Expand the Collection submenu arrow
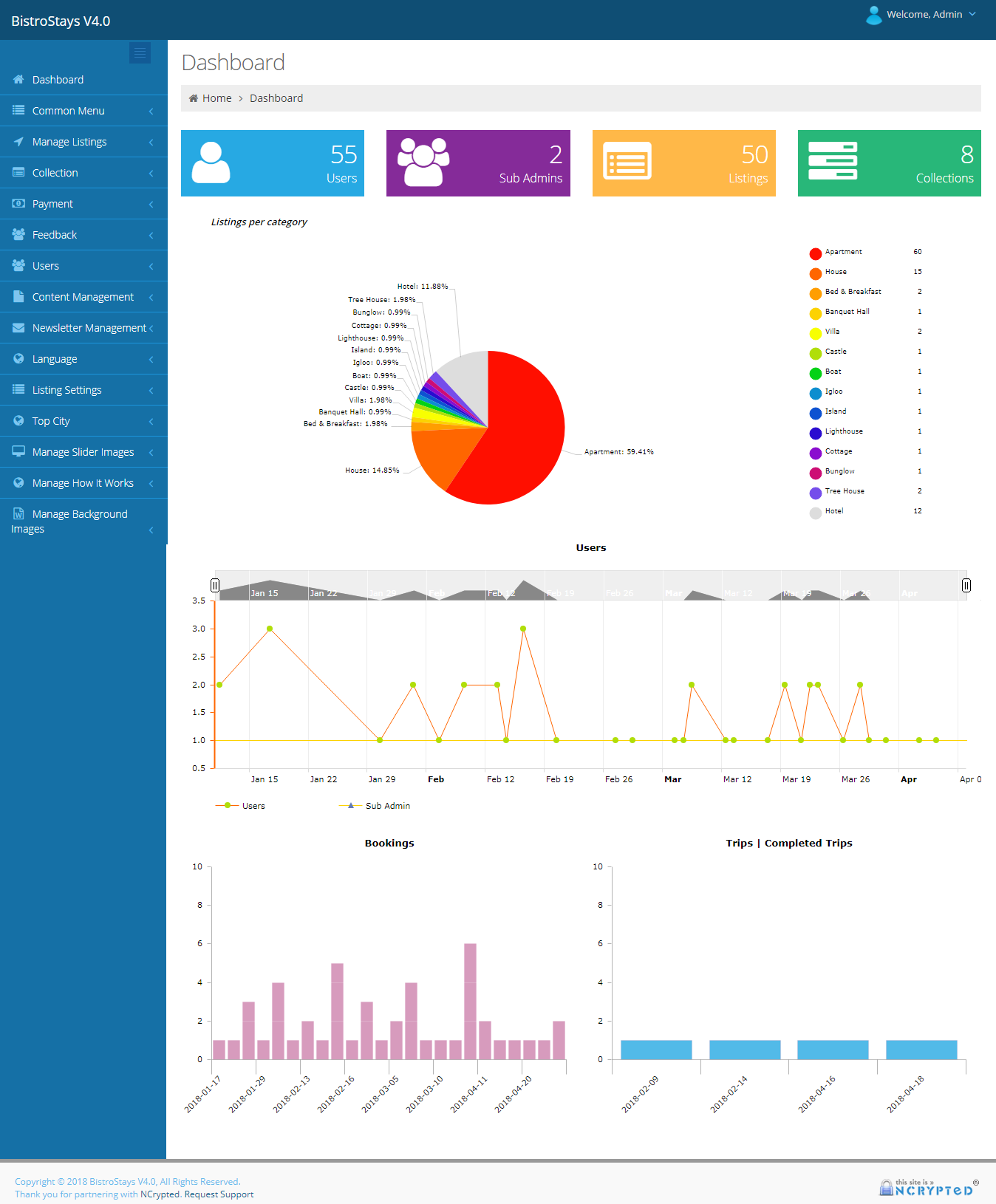The width and height of the screenshot is (996, 1204). point(151,173)
